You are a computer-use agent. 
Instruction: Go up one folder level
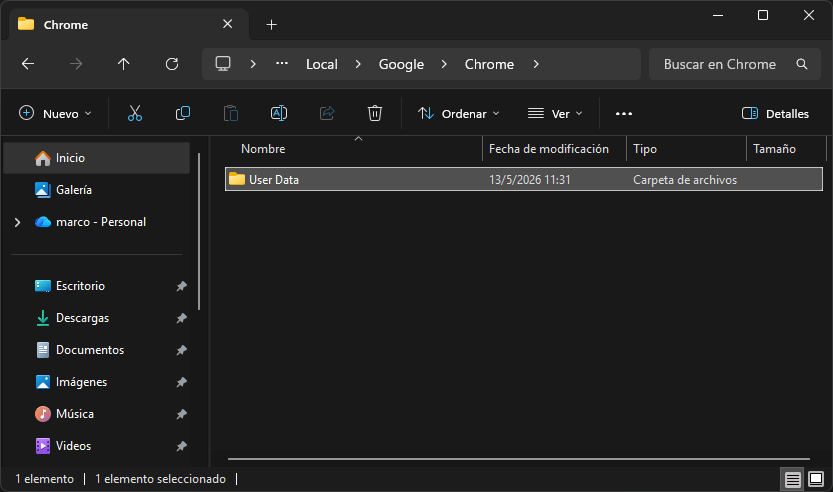coord(124,64)
